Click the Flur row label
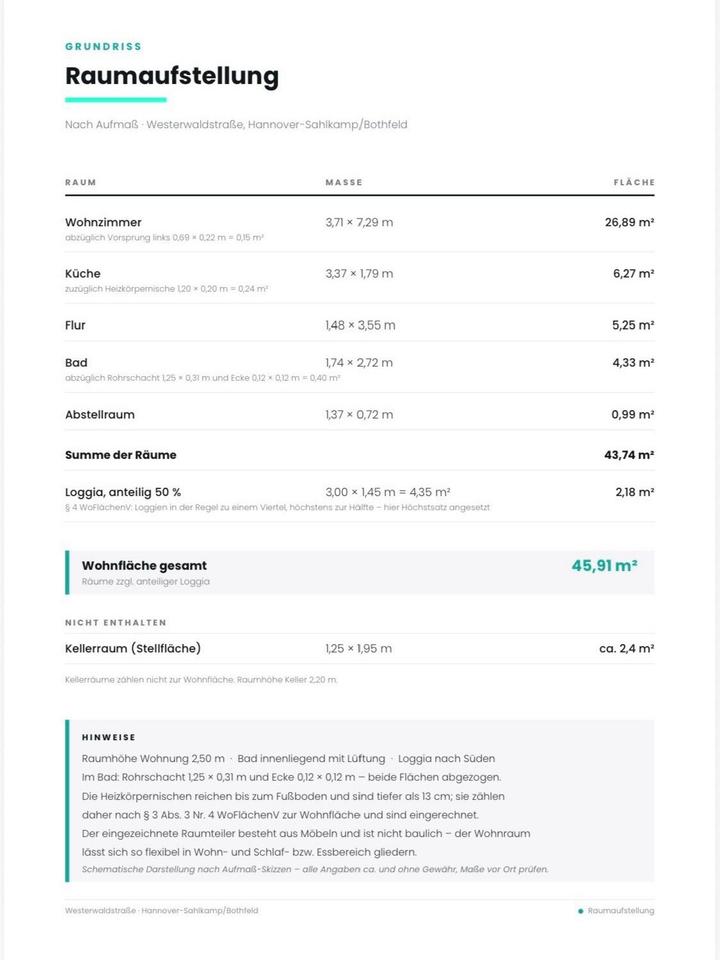 75,325
